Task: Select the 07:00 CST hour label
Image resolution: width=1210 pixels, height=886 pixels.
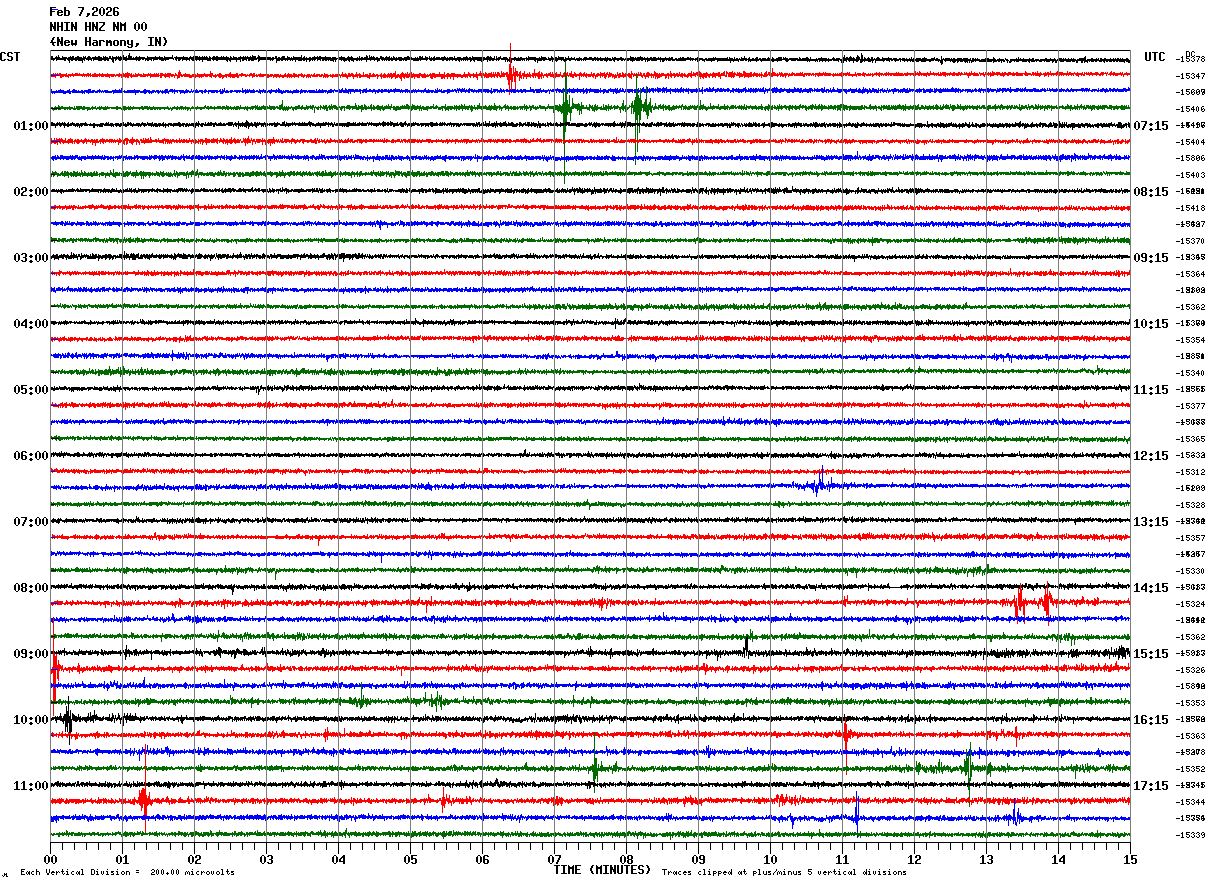Action: tap(31, 522)
